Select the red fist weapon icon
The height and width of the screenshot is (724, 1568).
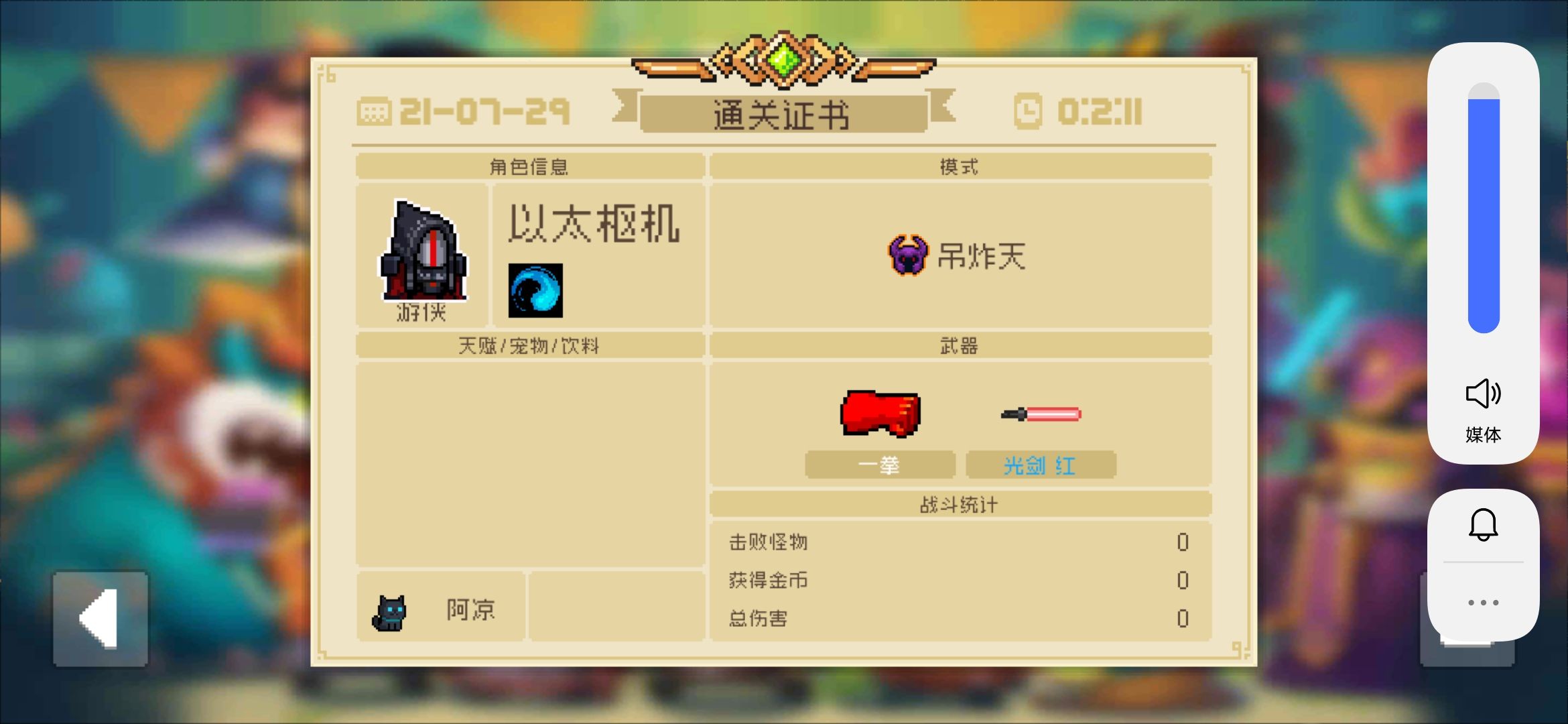click(880, 413)
